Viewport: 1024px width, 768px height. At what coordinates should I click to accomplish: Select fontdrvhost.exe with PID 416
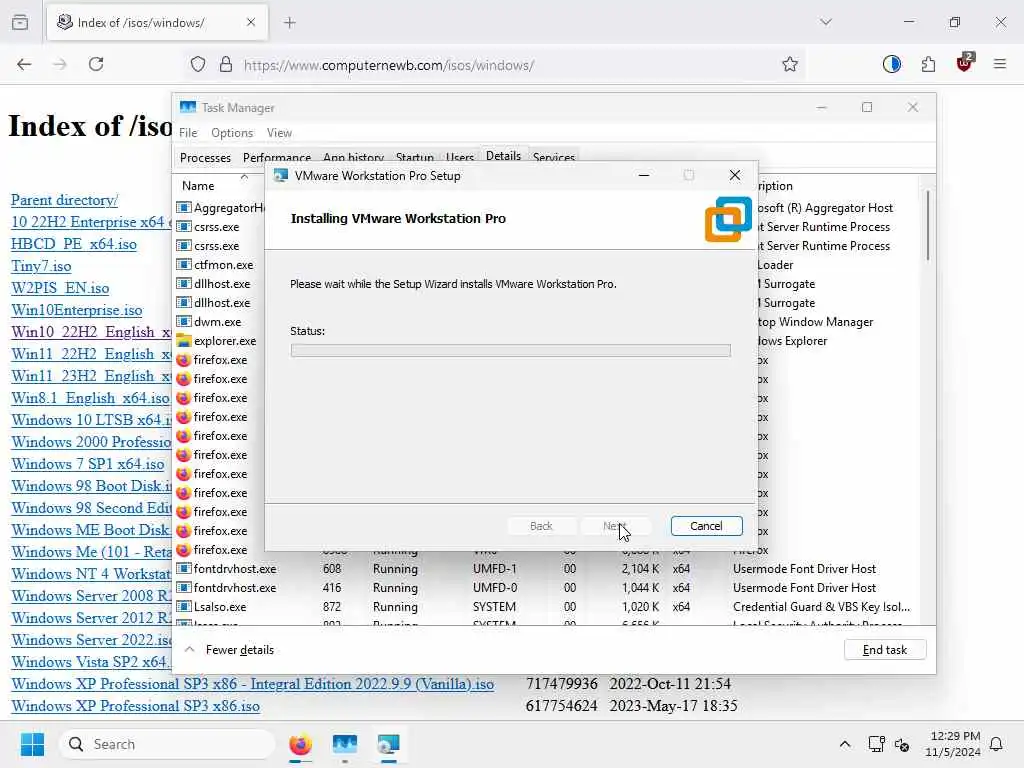(548, 588)
